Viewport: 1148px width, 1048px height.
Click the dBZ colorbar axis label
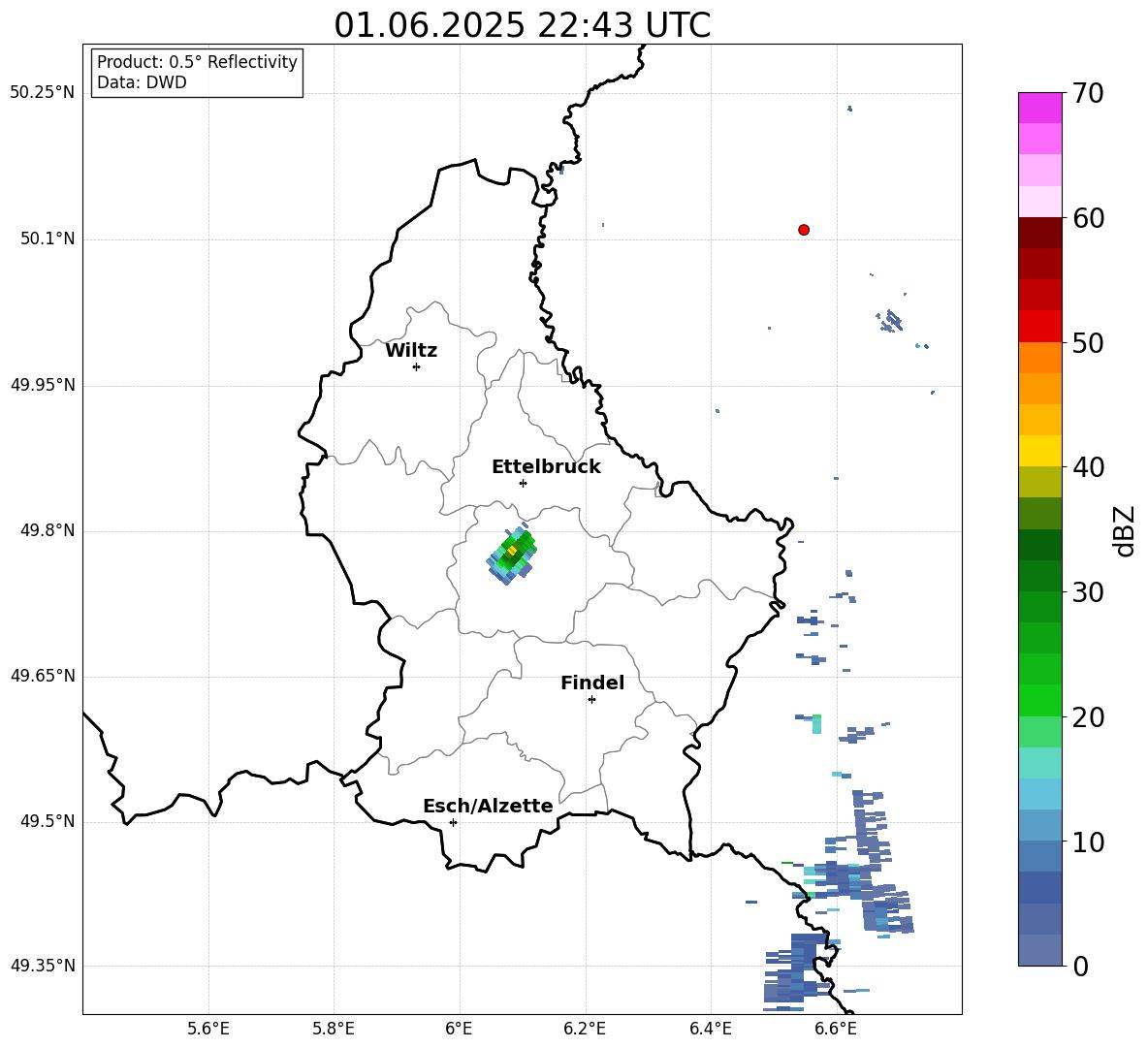(1126, 530)
